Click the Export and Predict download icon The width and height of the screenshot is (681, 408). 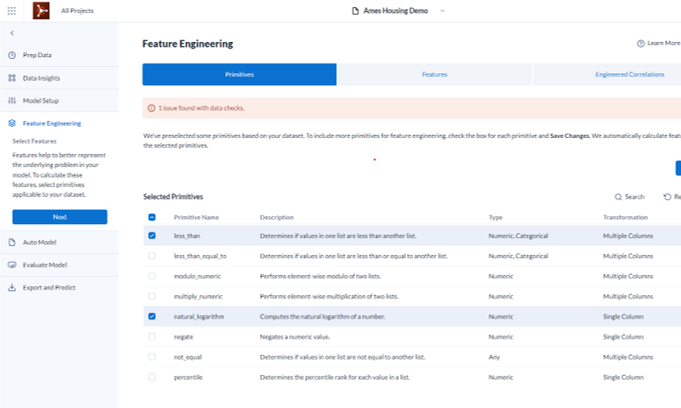tap(12, 288)
